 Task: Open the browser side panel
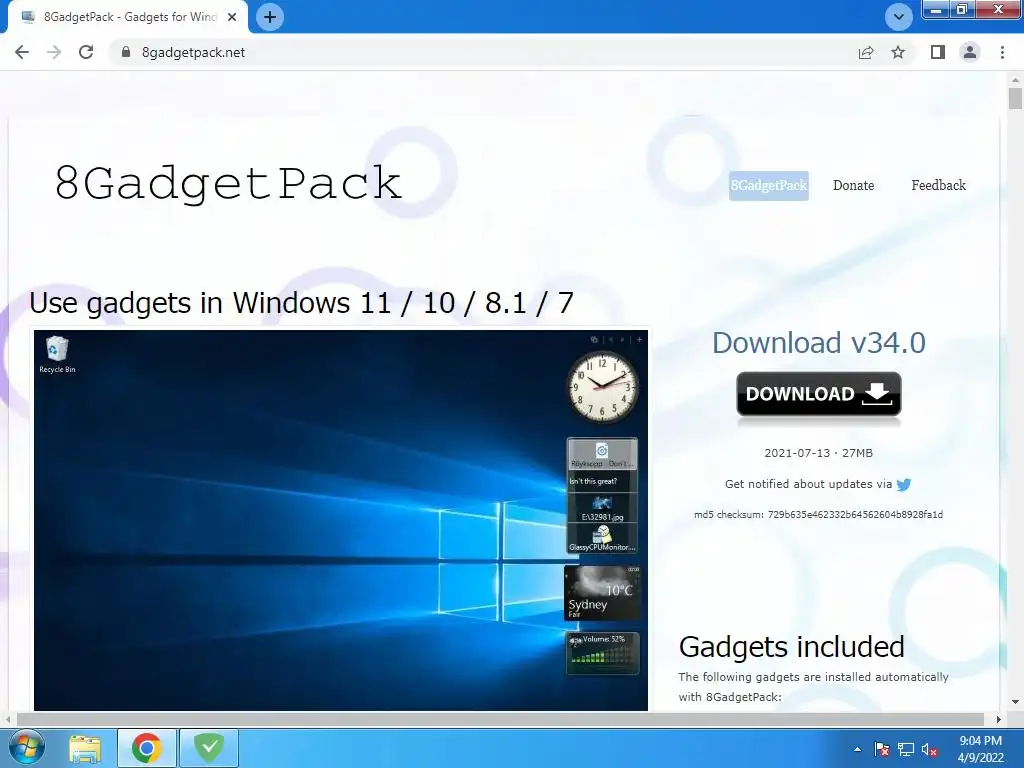[938, 52]
